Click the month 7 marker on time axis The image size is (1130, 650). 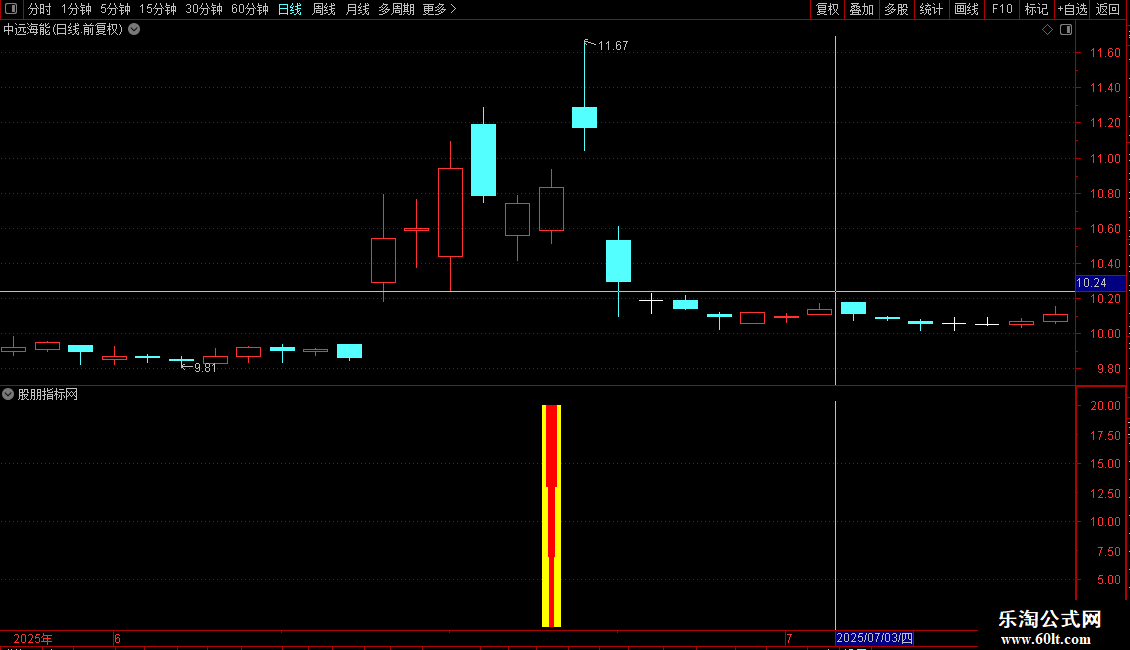click(x=789, y=638)
